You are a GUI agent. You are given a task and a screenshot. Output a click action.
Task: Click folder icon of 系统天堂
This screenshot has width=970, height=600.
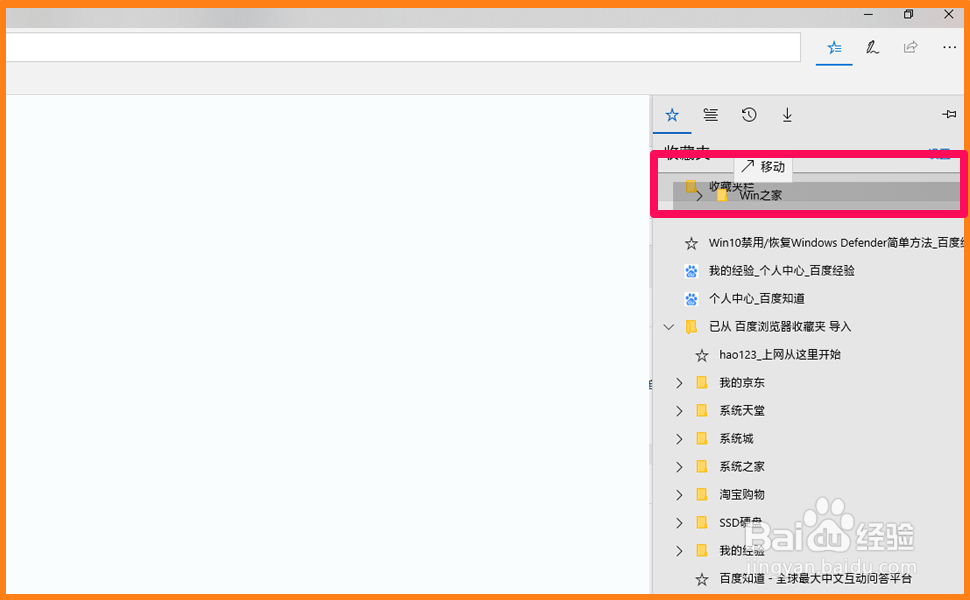coord(702,411)
